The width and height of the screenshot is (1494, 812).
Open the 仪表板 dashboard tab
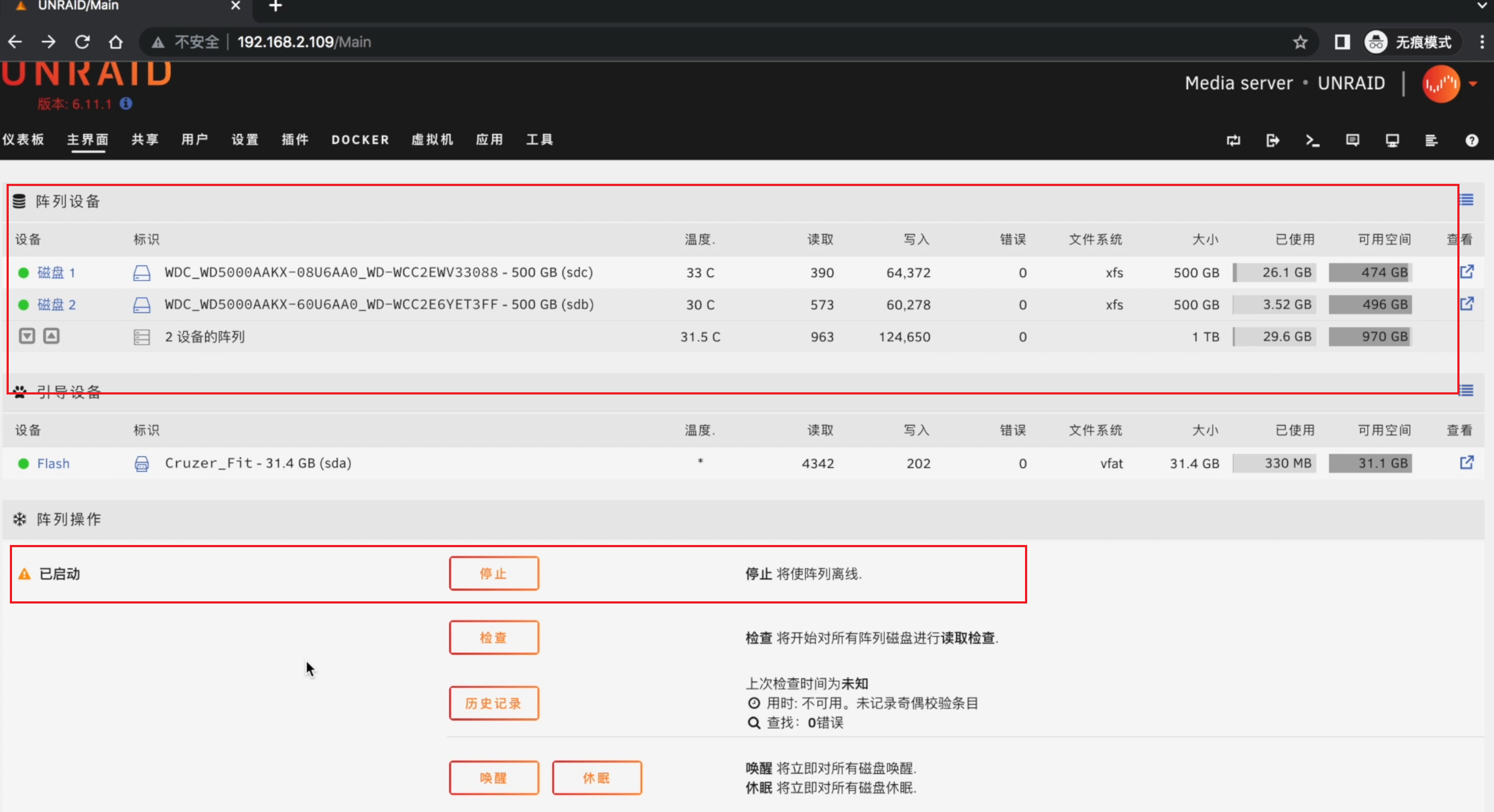click(23, 140)
